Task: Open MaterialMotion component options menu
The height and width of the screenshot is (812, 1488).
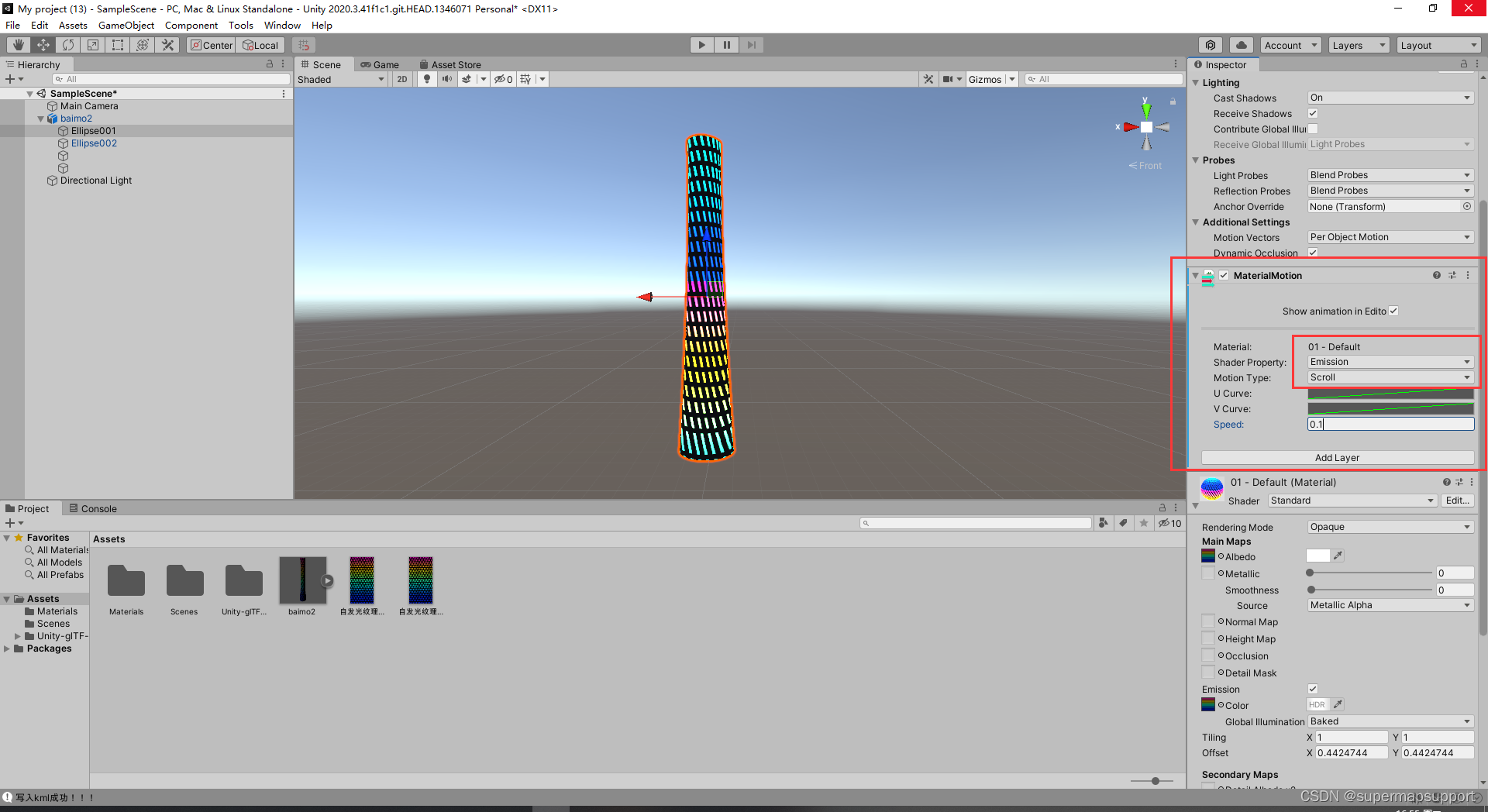Action: point(1468,275)
